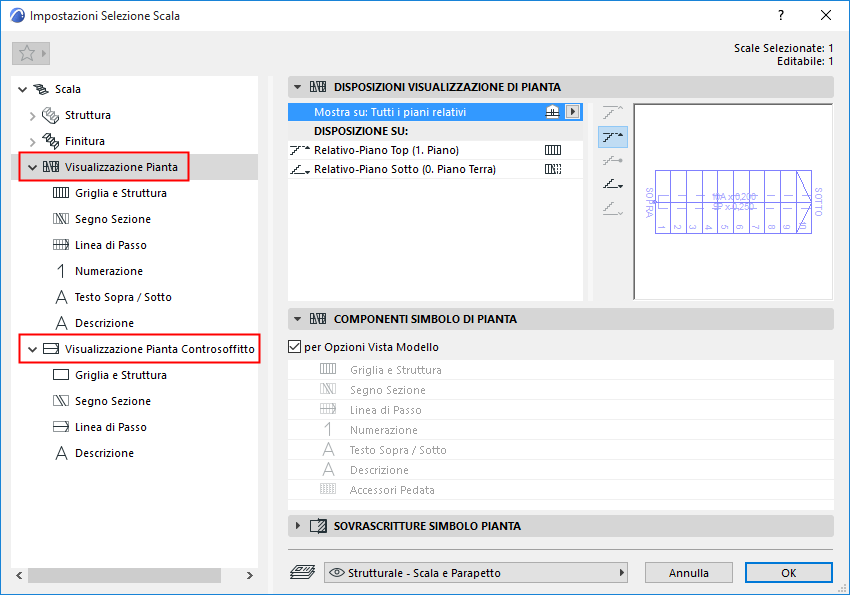Image resolution: width=850 pixels, height=595 pixels.
Task: Open Segno Sezione under Controsoffitto
Action: pyautogui.click(x=113, y=401)
